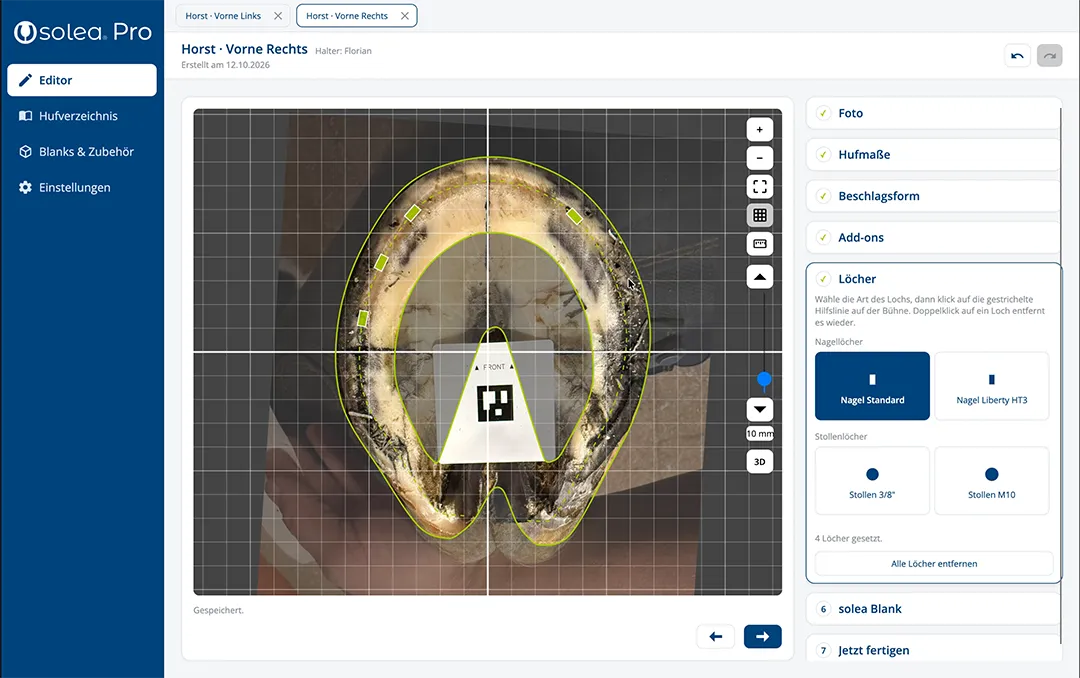This screenshot has height=678, width=1080.
Task: Click the blue vertical slider handle
Action: coord(764,379)
